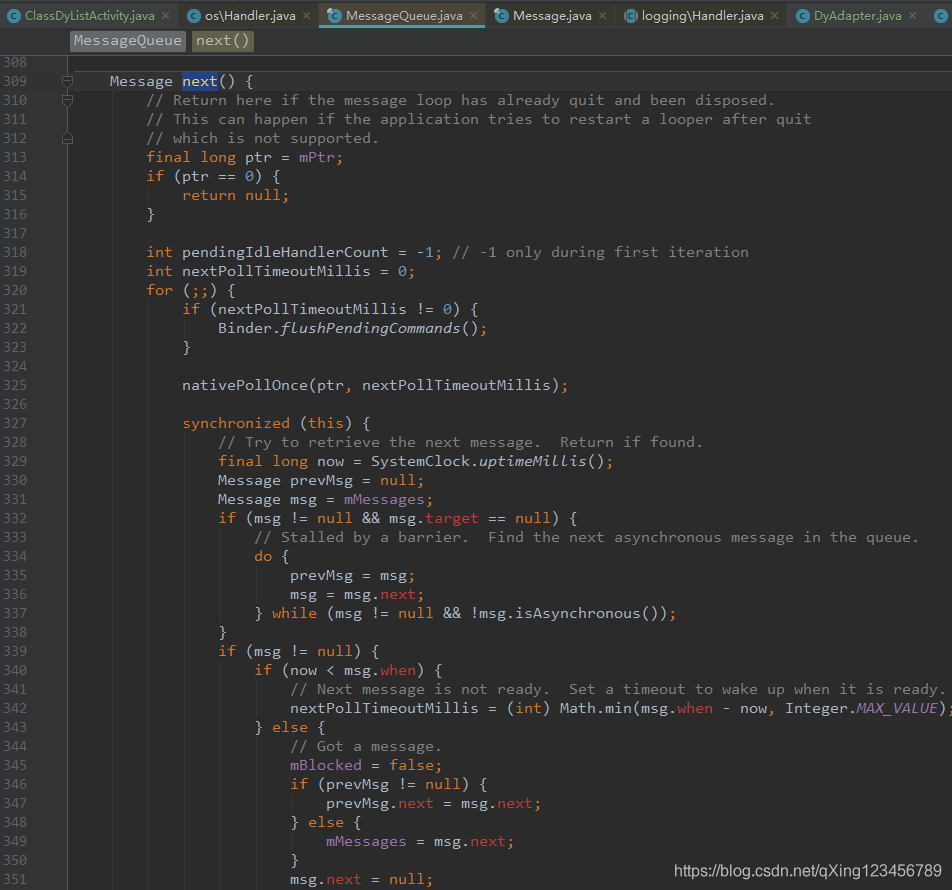Close the Message.java tab
The image size is (952, 890).
[x=602, y=16]
